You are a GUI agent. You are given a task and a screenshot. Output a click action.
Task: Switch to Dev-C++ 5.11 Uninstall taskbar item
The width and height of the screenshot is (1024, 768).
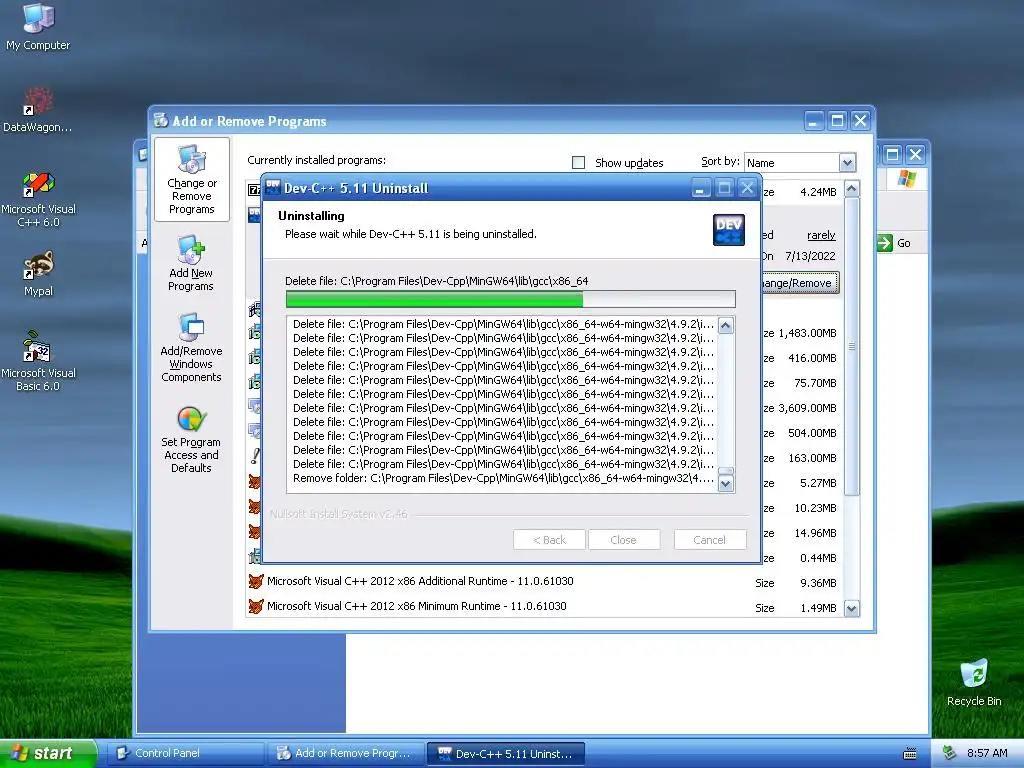(505, 753)
